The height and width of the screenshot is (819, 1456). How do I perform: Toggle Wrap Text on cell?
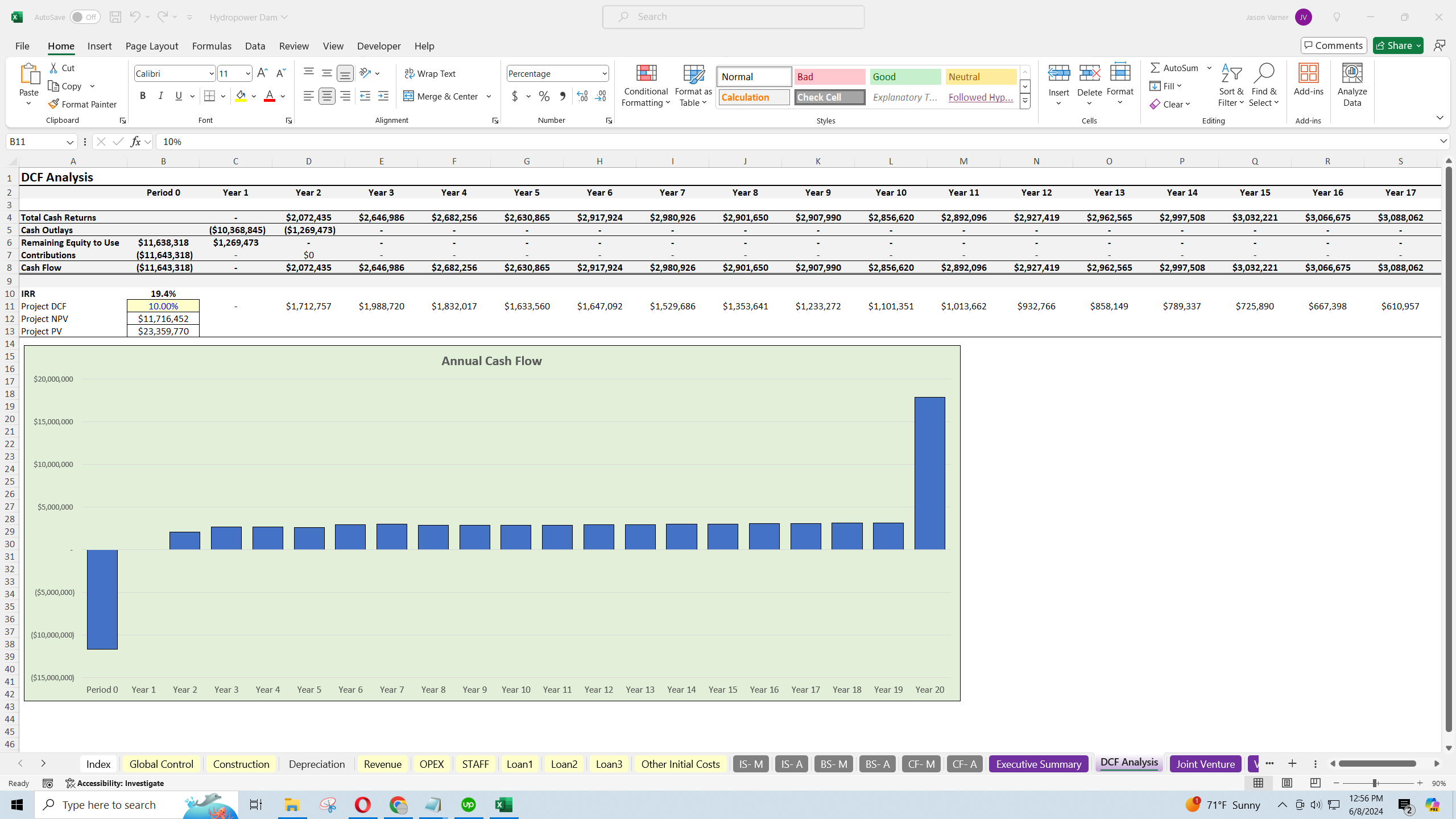tap(430, 73)
